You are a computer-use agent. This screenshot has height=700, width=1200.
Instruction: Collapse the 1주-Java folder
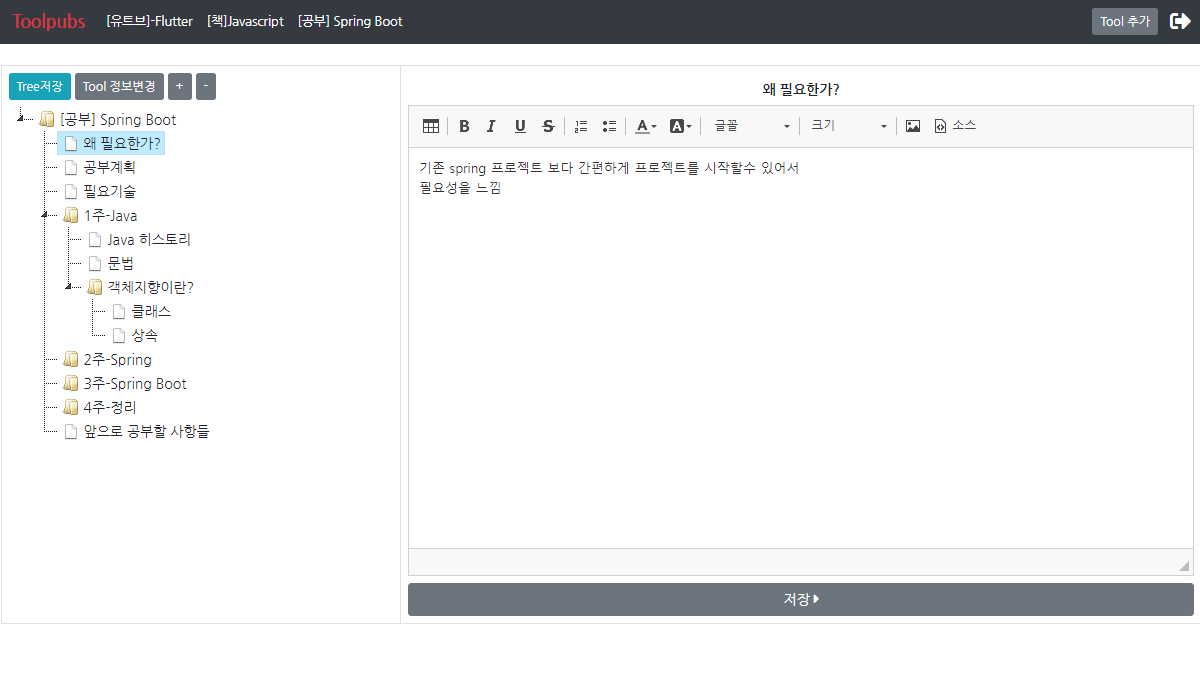(45, 216)
